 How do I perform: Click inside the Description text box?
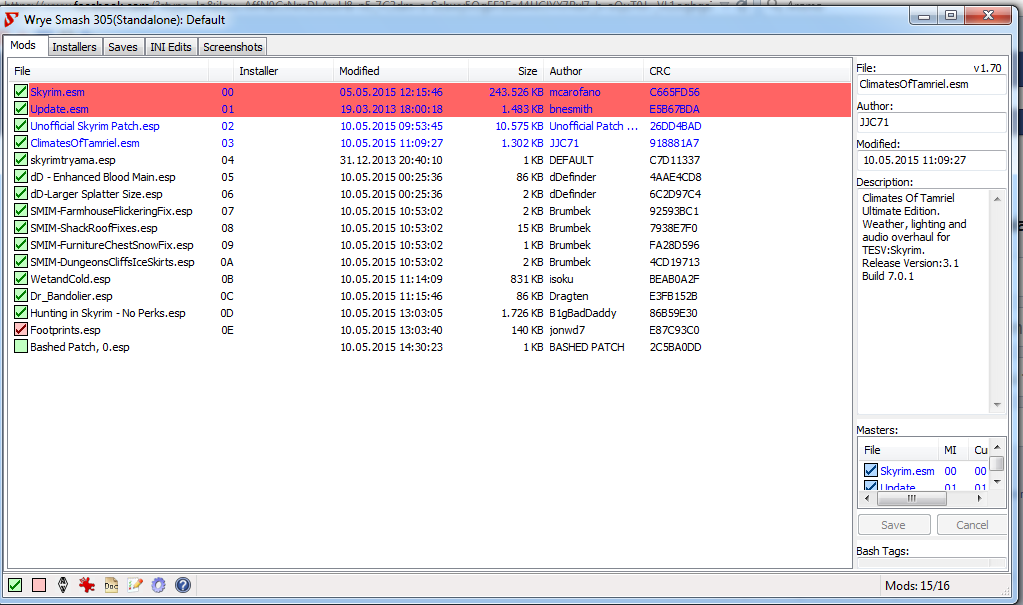[924, 302]
